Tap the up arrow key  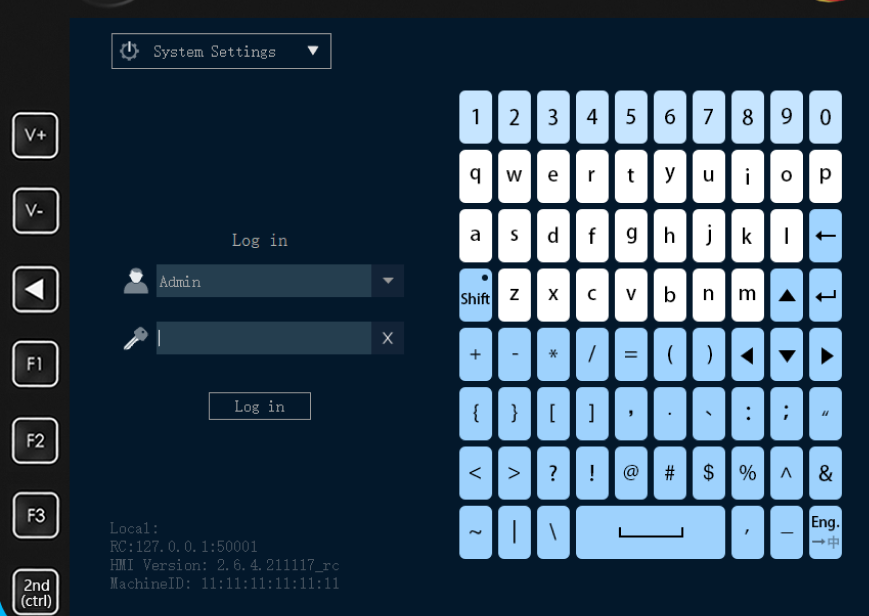pyautogui.click(x=786, y=295)
